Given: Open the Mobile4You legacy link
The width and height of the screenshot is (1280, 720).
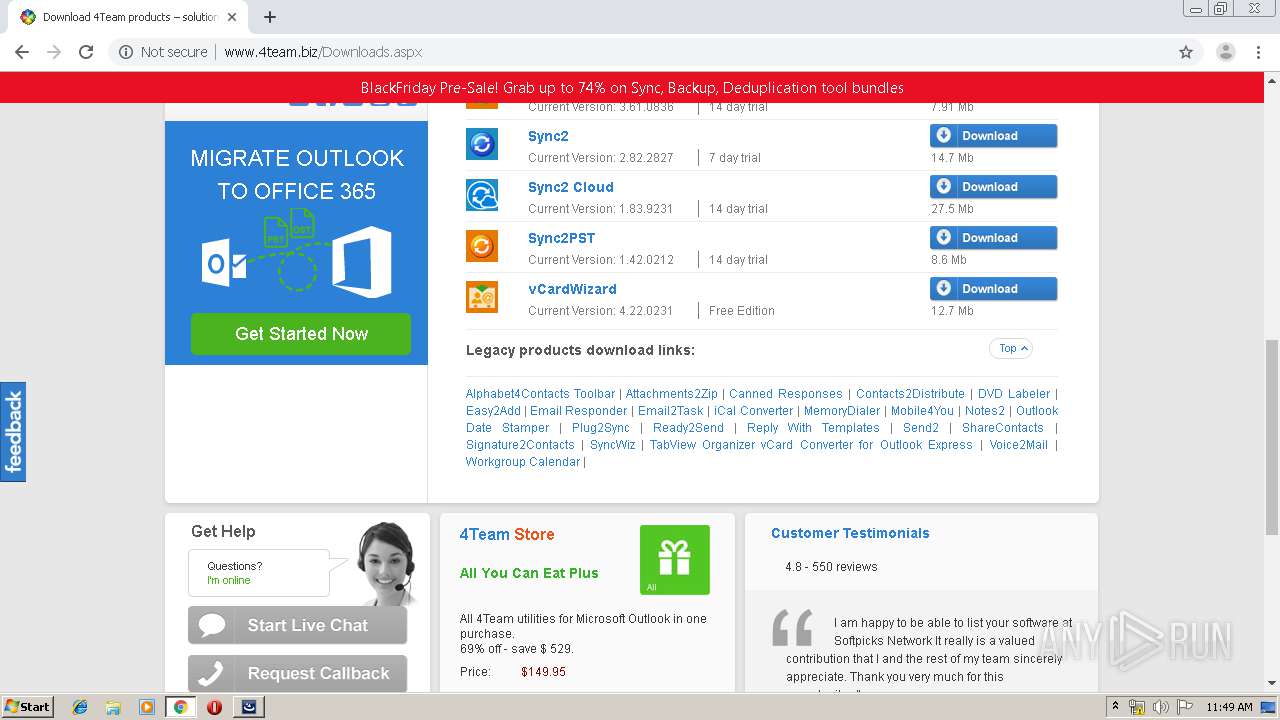Looking at the screenshot, I should (922, 411).
